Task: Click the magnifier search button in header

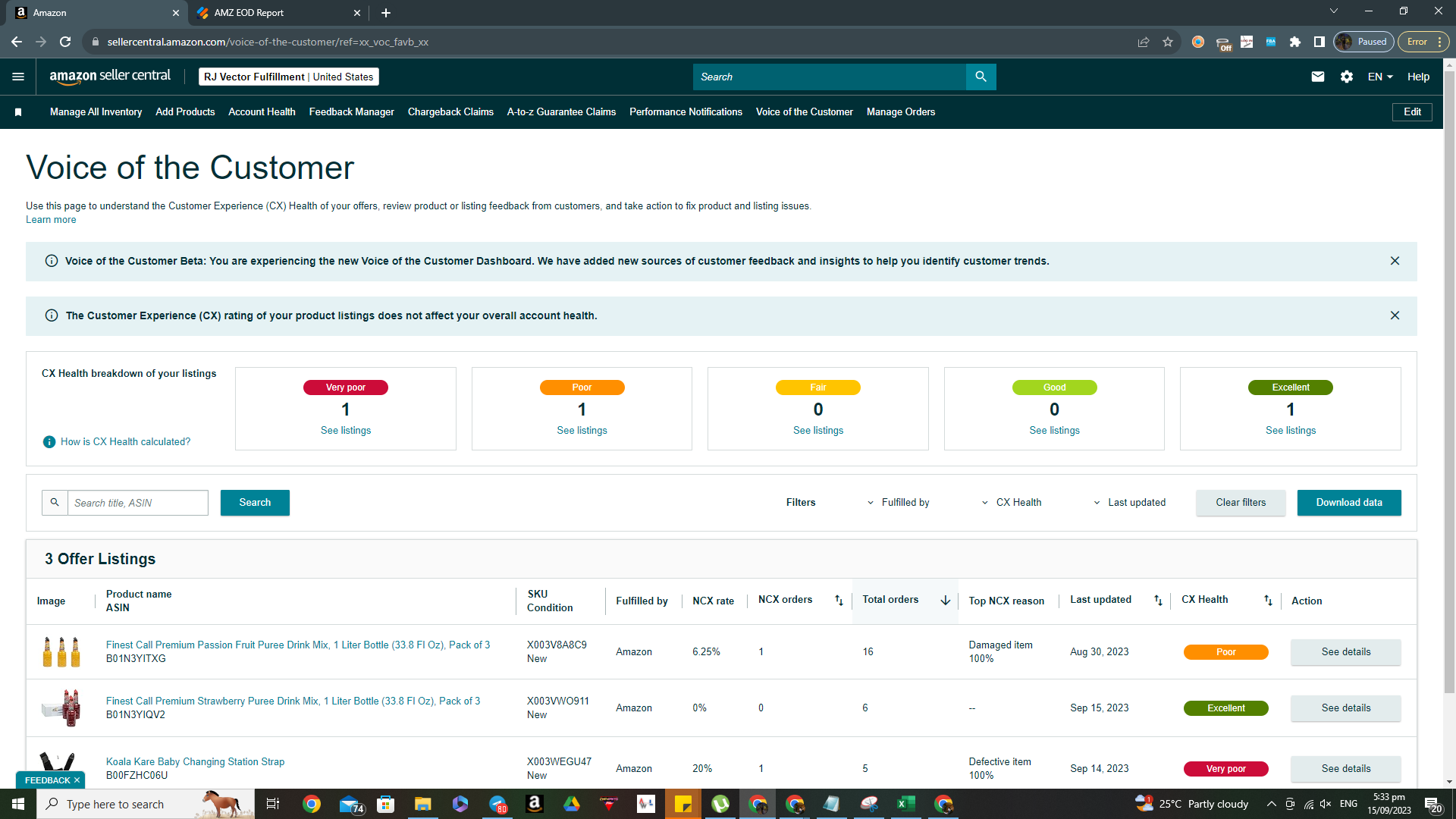Action: pos(981,77)
